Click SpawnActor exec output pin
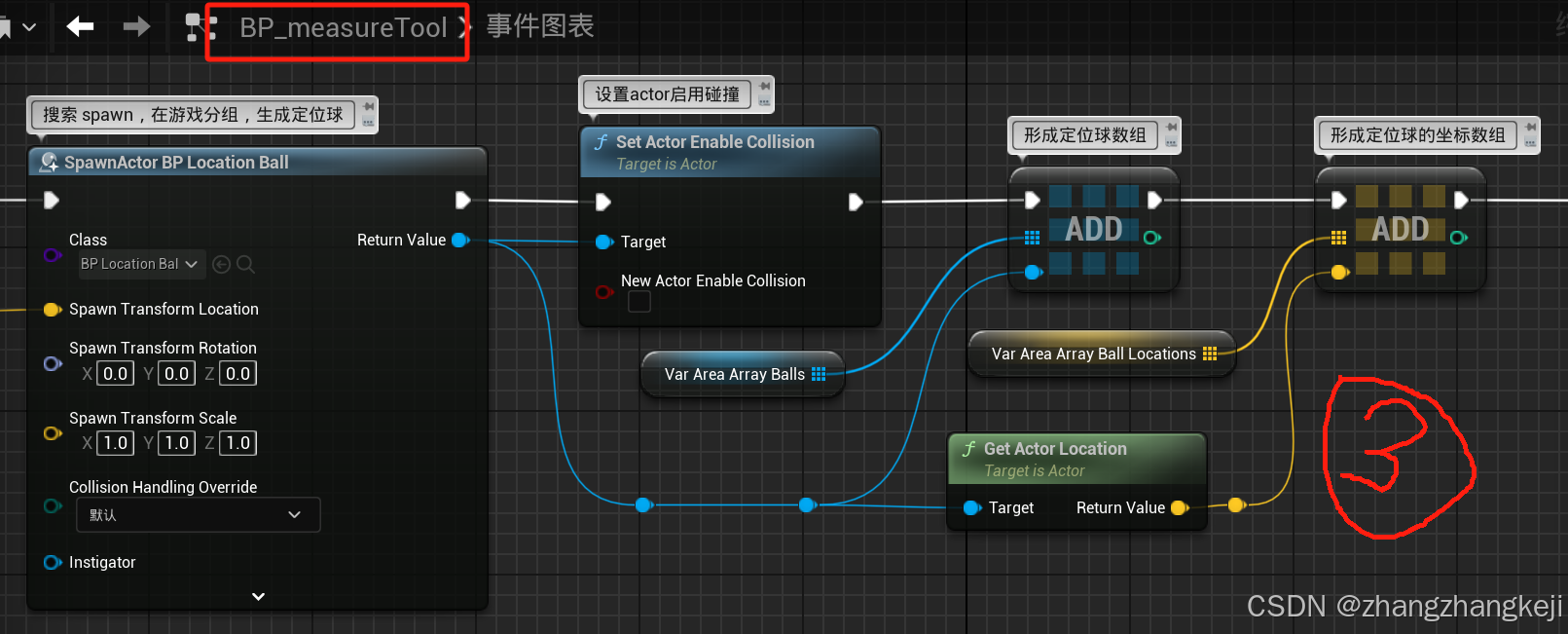 (462, 200)
